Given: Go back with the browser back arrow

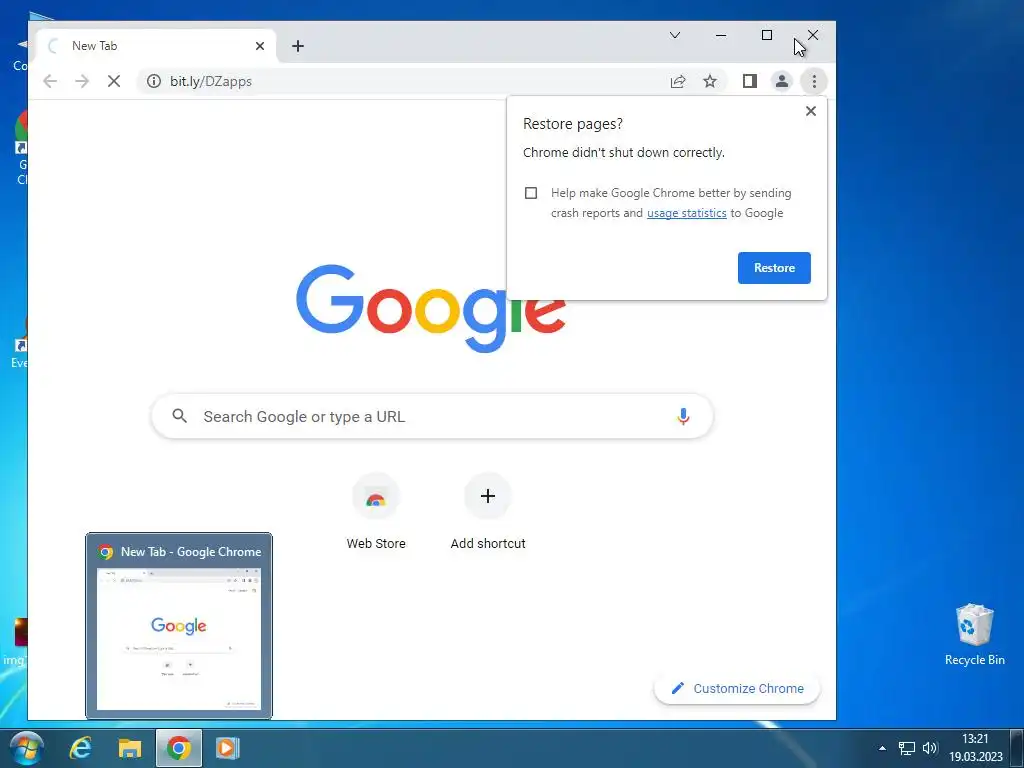Looking at the screenshot, I should 50,81.
